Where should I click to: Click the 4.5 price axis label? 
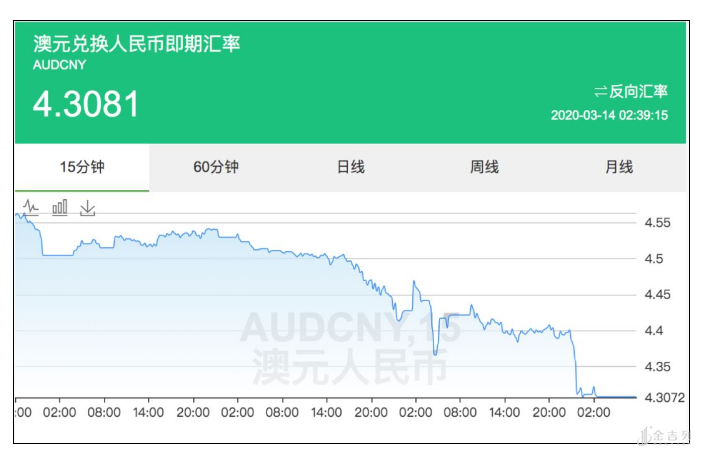click(656, 259)
